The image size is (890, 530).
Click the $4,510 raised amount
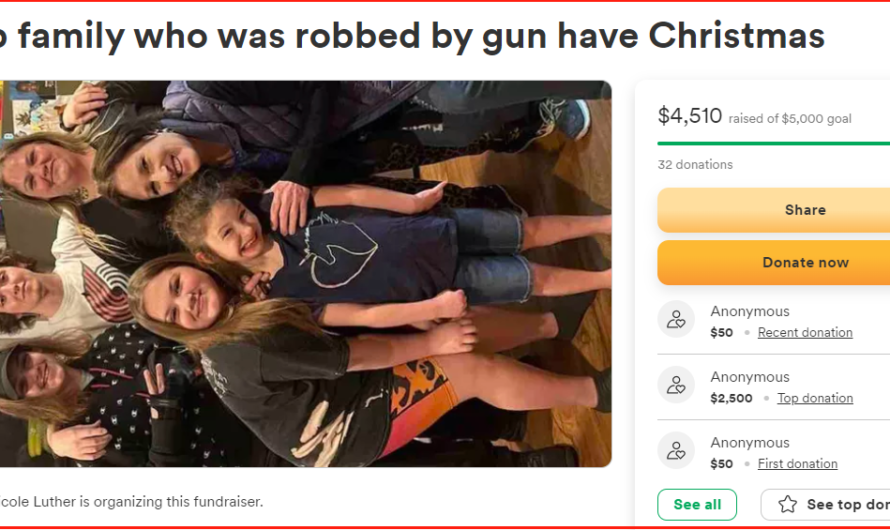point(690,116)
